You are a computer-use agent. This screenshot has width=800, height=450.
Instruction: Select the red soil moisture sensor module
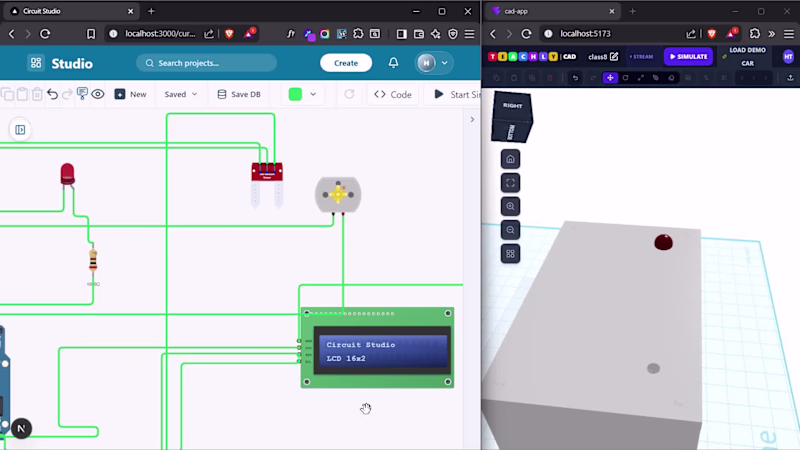267,184
